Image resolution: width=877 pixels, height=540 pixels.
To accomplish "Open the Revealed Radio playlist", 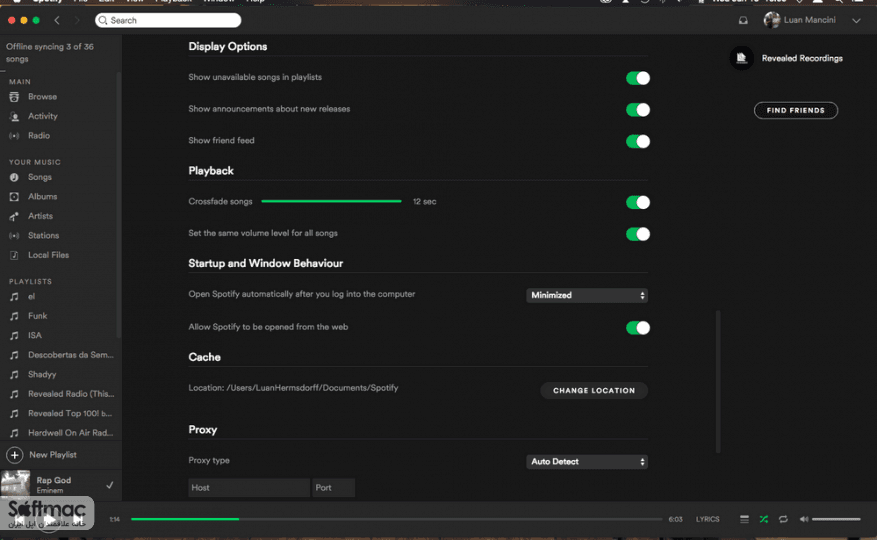I will coord(71,394).
